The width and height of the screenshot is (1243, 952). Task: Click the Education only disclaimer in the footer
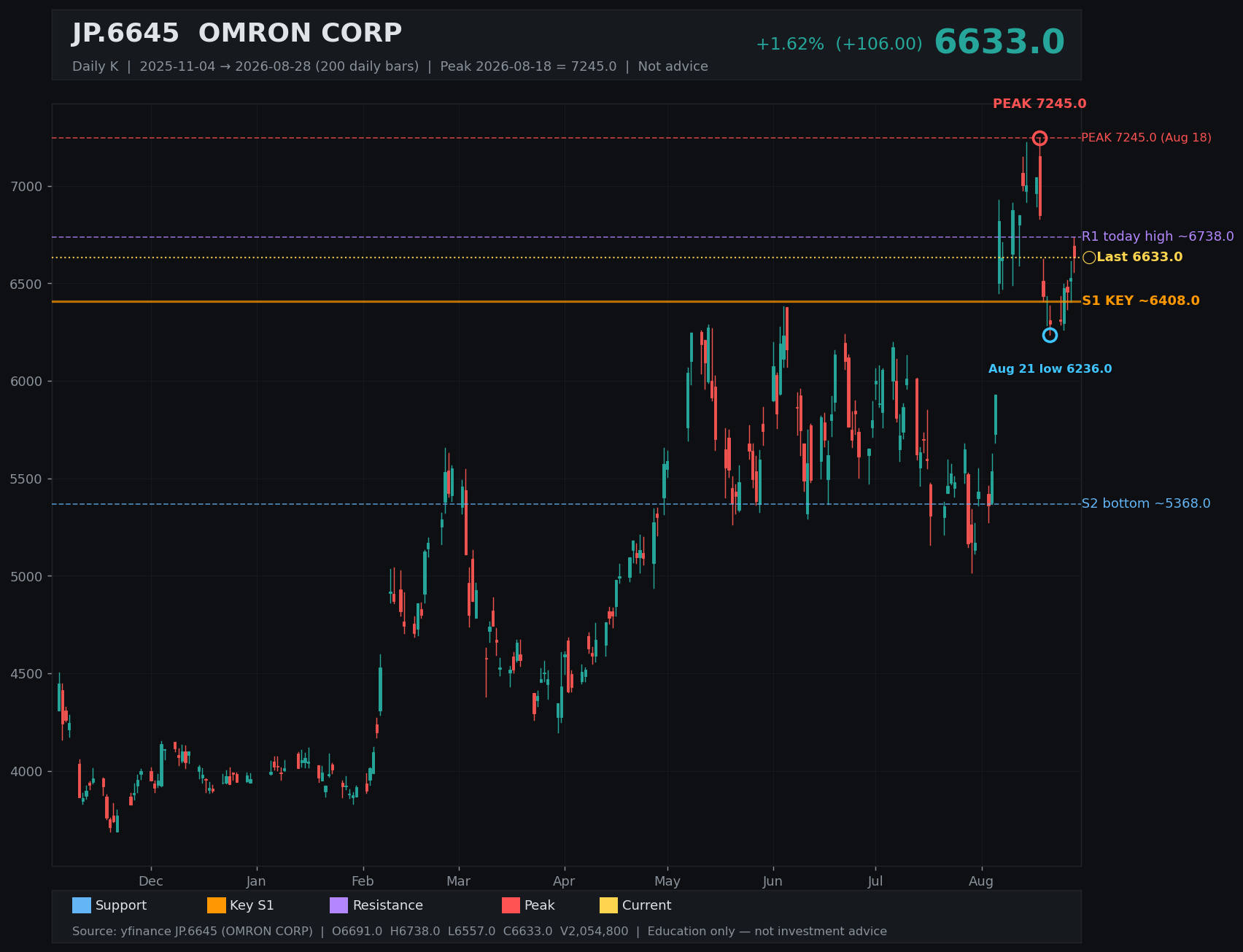click(767, 932)
